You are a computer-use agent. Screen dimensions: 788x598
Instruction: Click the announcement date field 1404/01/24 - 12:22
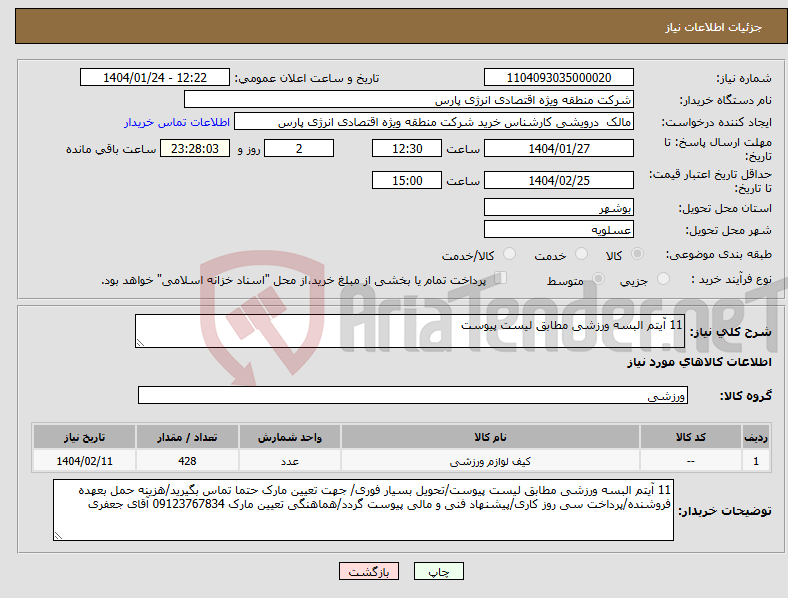click(155, 77)
